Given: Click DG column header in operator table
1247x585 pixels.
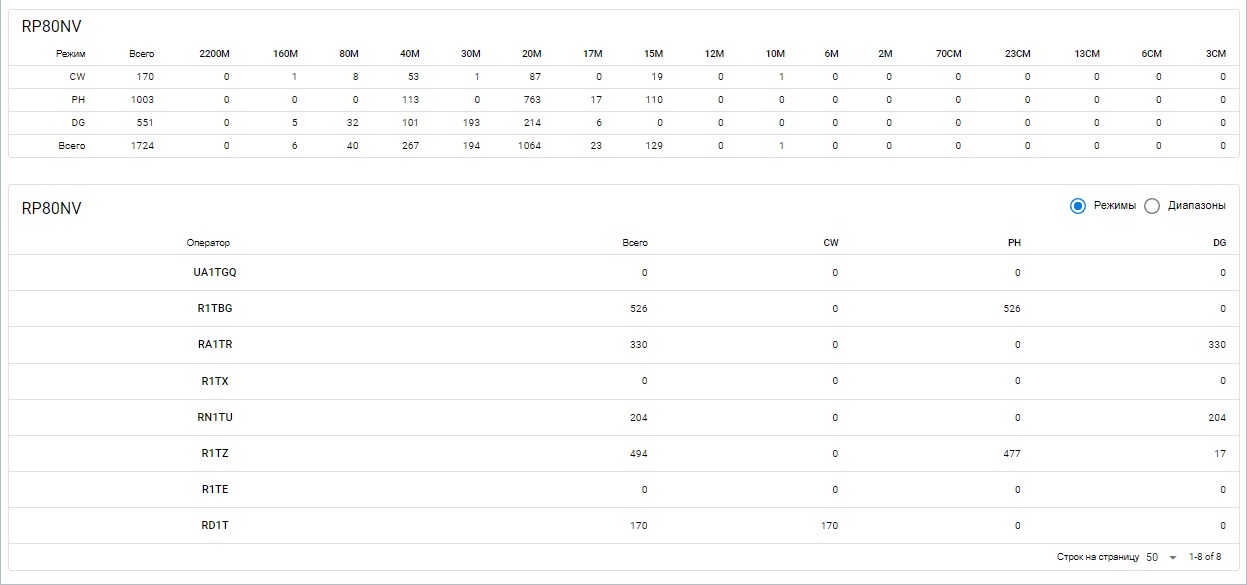Looking at the screenshot, I should [1219, 243].
